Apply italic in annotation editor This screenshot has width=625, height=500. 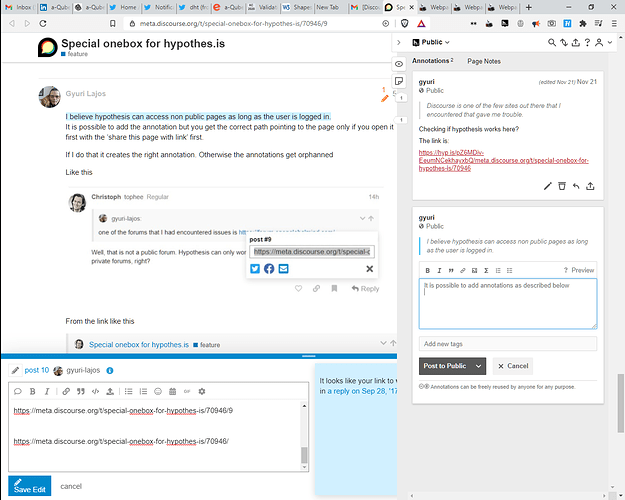point(439,270)
